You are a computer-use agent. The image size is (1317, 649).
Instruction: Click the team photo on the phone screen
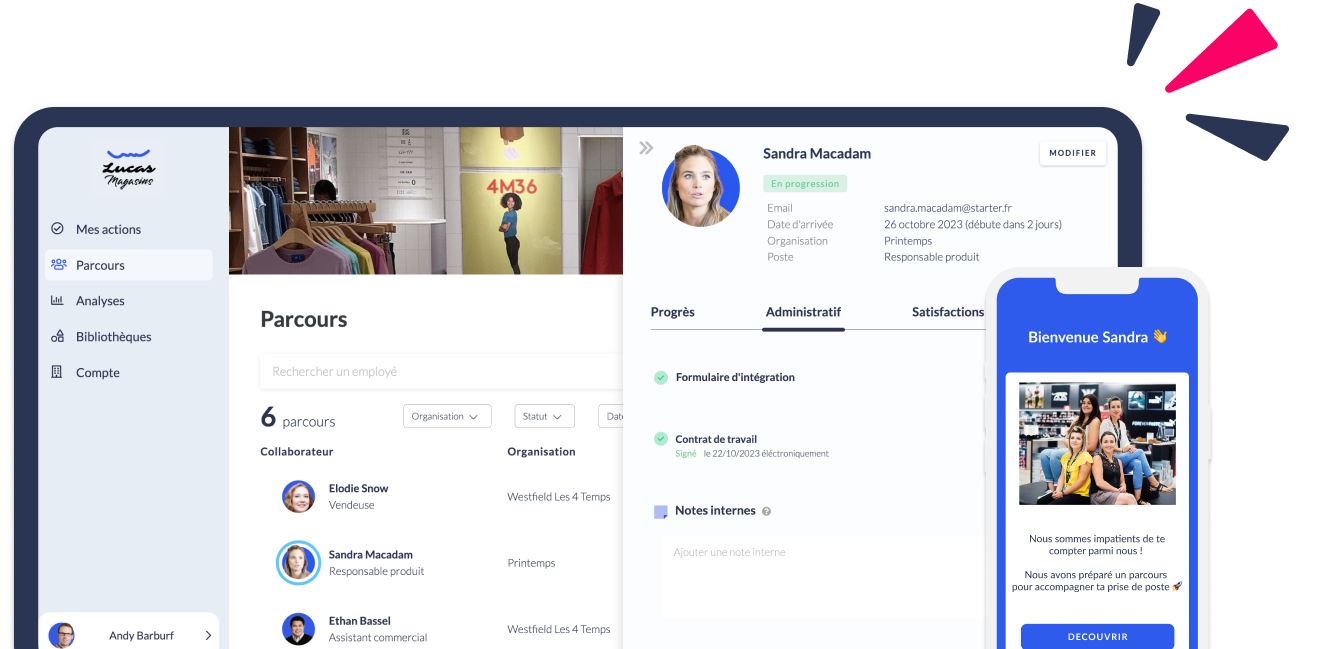1097,443
